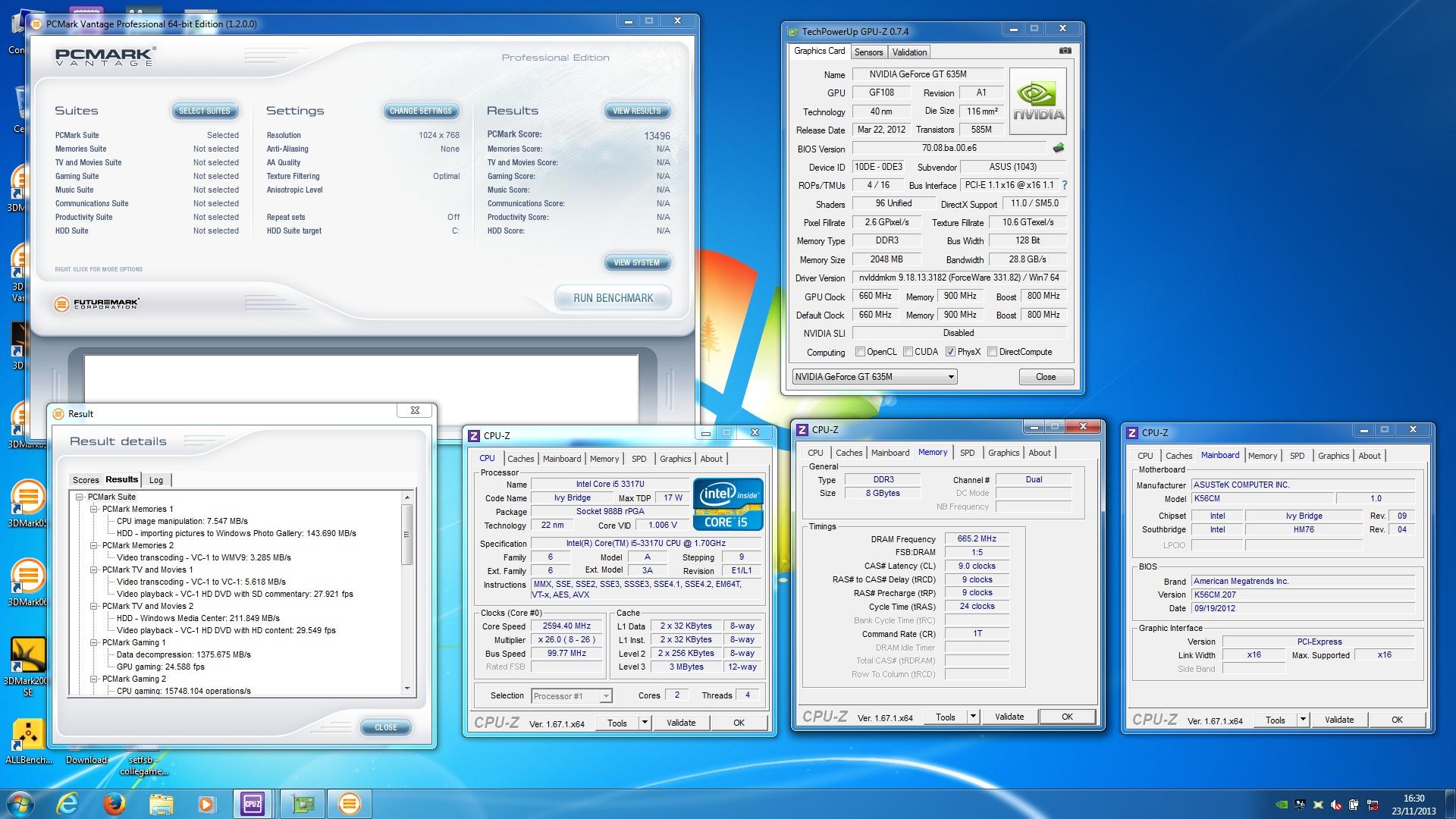Collapse the PCMark Suite tree node

(80, 497)
